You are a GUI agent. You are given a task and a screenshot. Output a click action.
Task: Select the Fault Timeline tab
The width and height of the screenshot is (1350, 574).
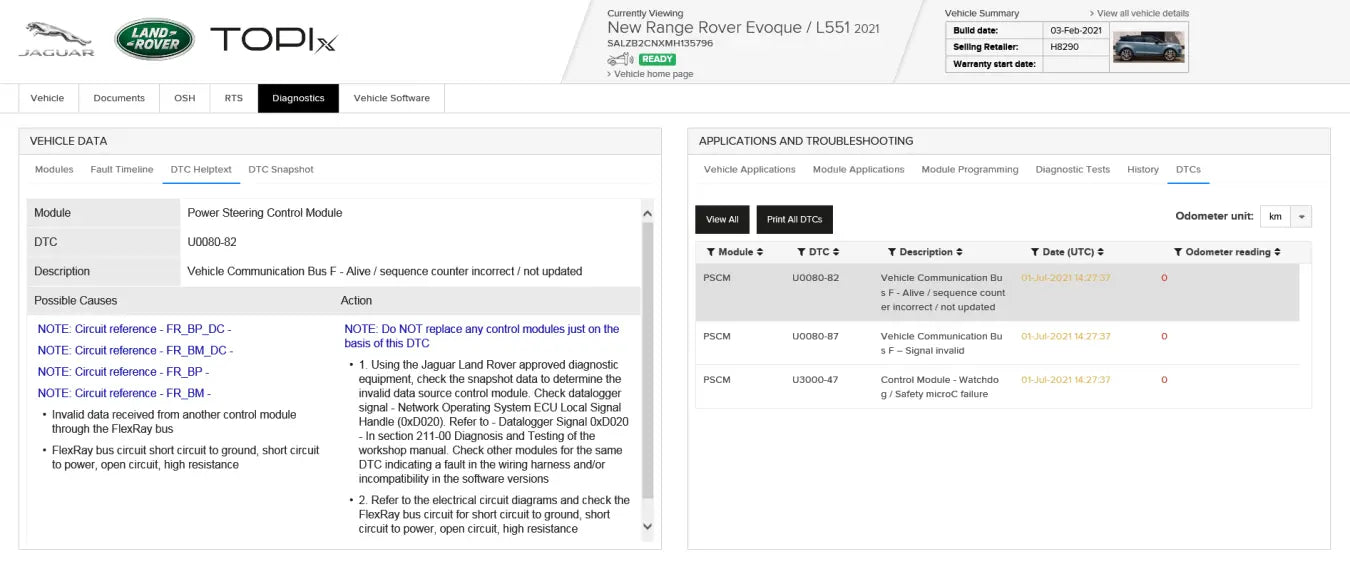click(122, 170)
